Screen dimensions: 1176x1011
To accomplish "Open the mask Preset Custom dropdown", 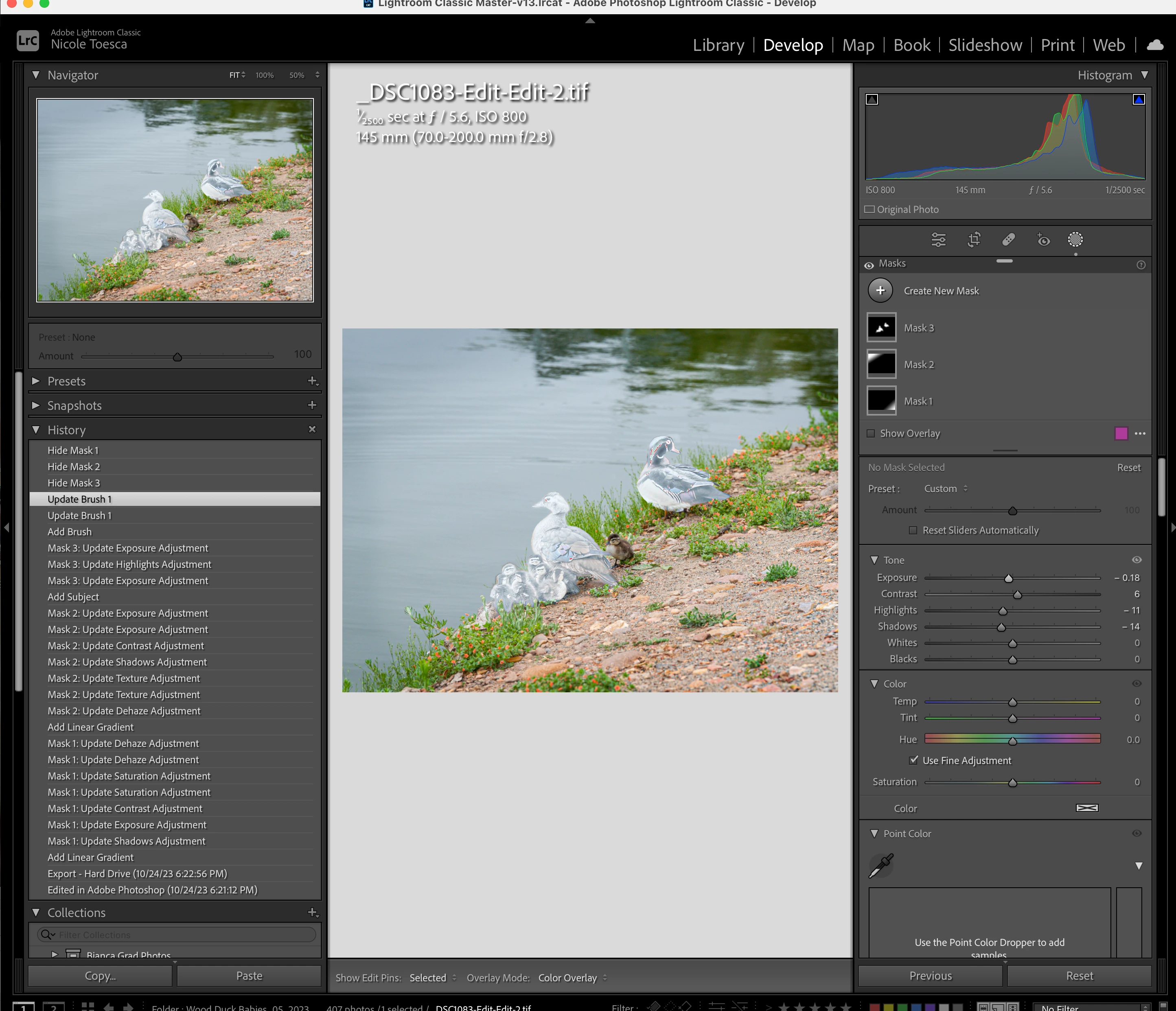I will 946,488.
